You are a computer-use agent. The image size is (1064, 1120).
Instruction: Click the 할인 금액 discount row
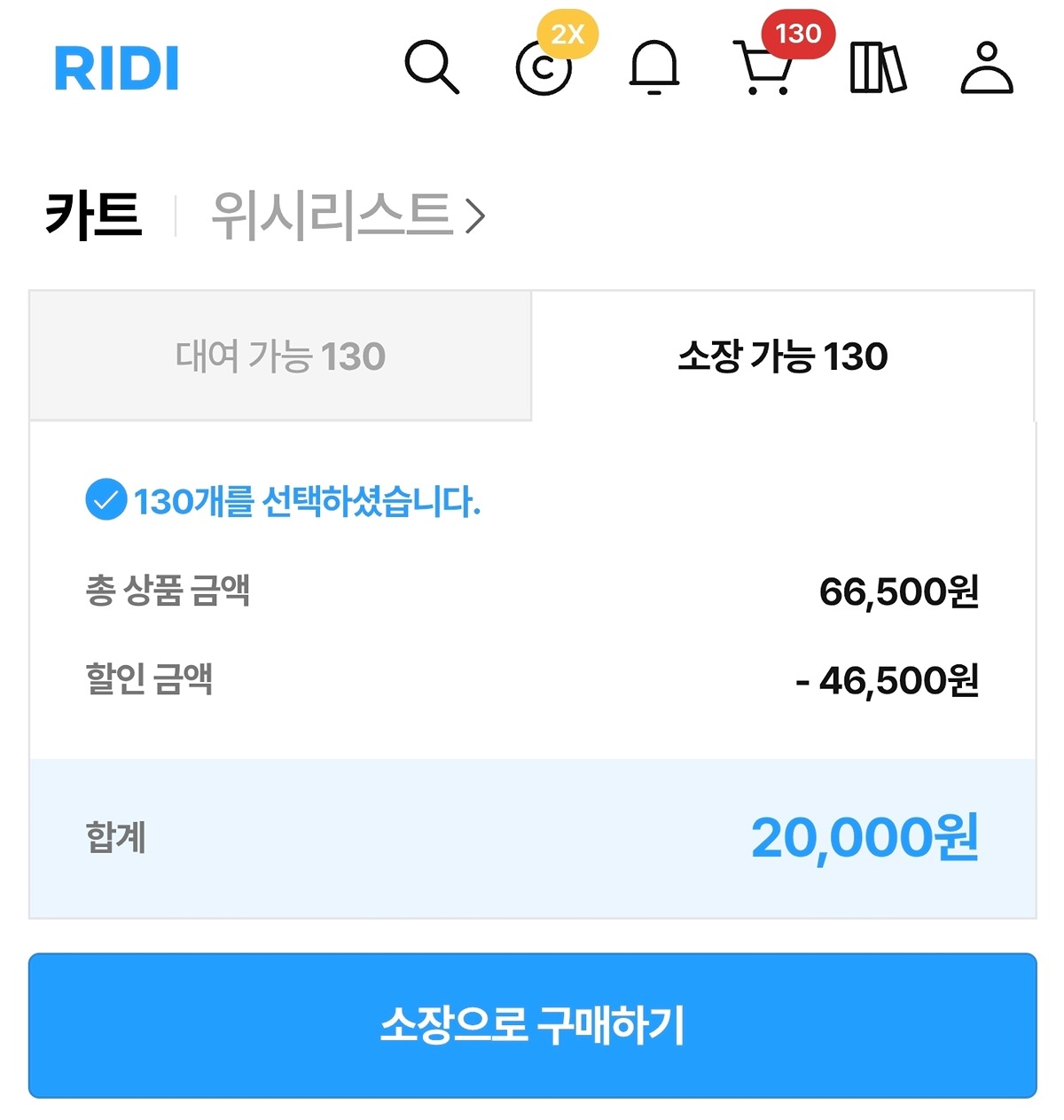(x=532, y=680)
